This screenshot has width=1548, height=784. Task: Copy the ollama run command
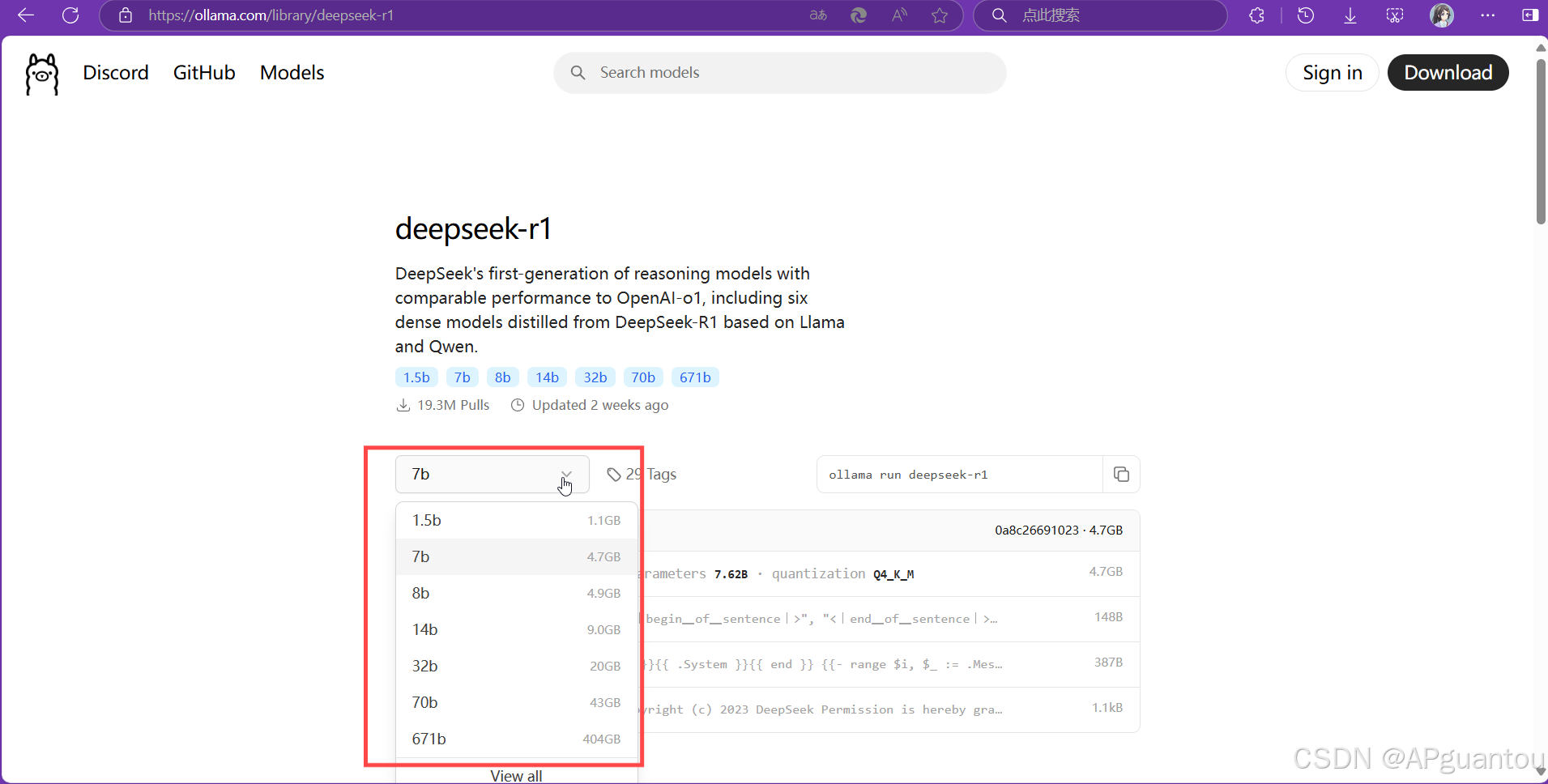[x=1121, y=475]
